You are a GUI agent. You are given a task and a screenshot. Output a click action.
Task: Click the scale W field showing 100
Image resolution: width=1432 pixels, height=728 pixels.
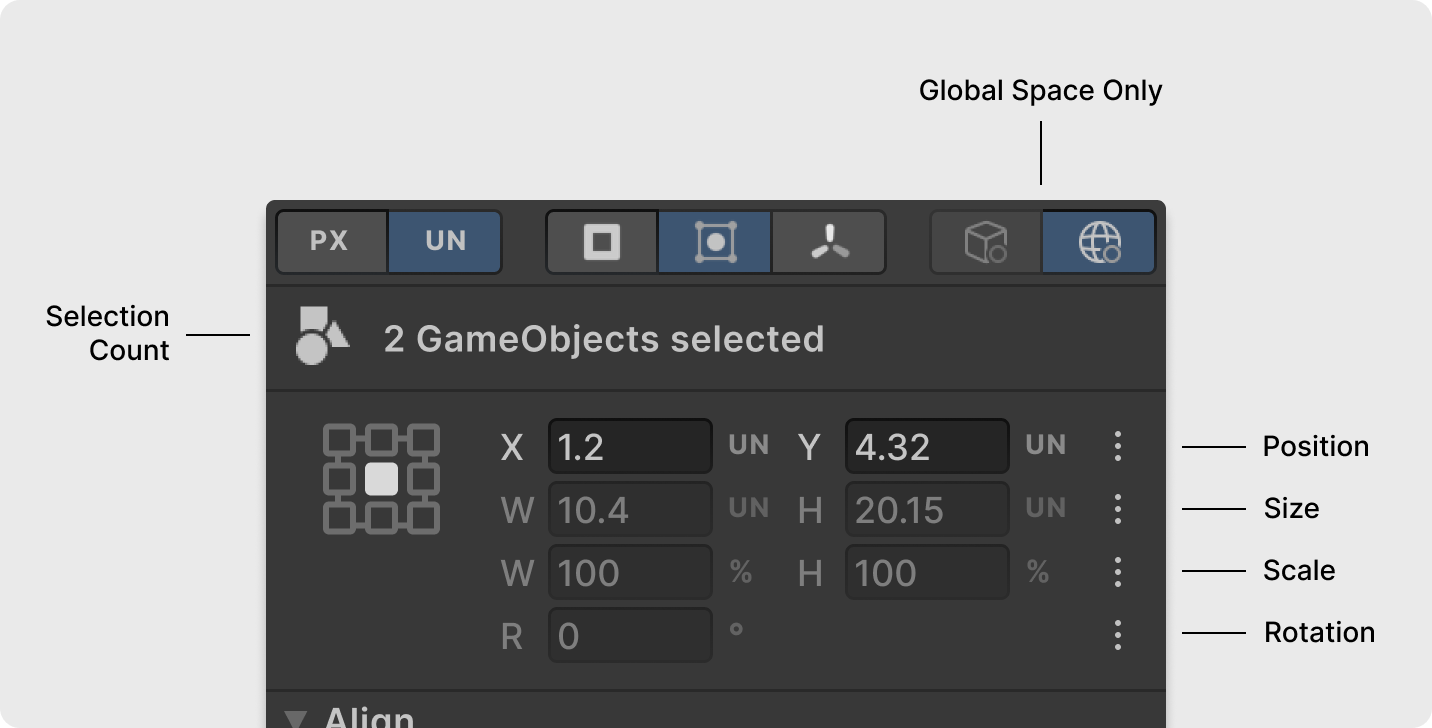630,572
